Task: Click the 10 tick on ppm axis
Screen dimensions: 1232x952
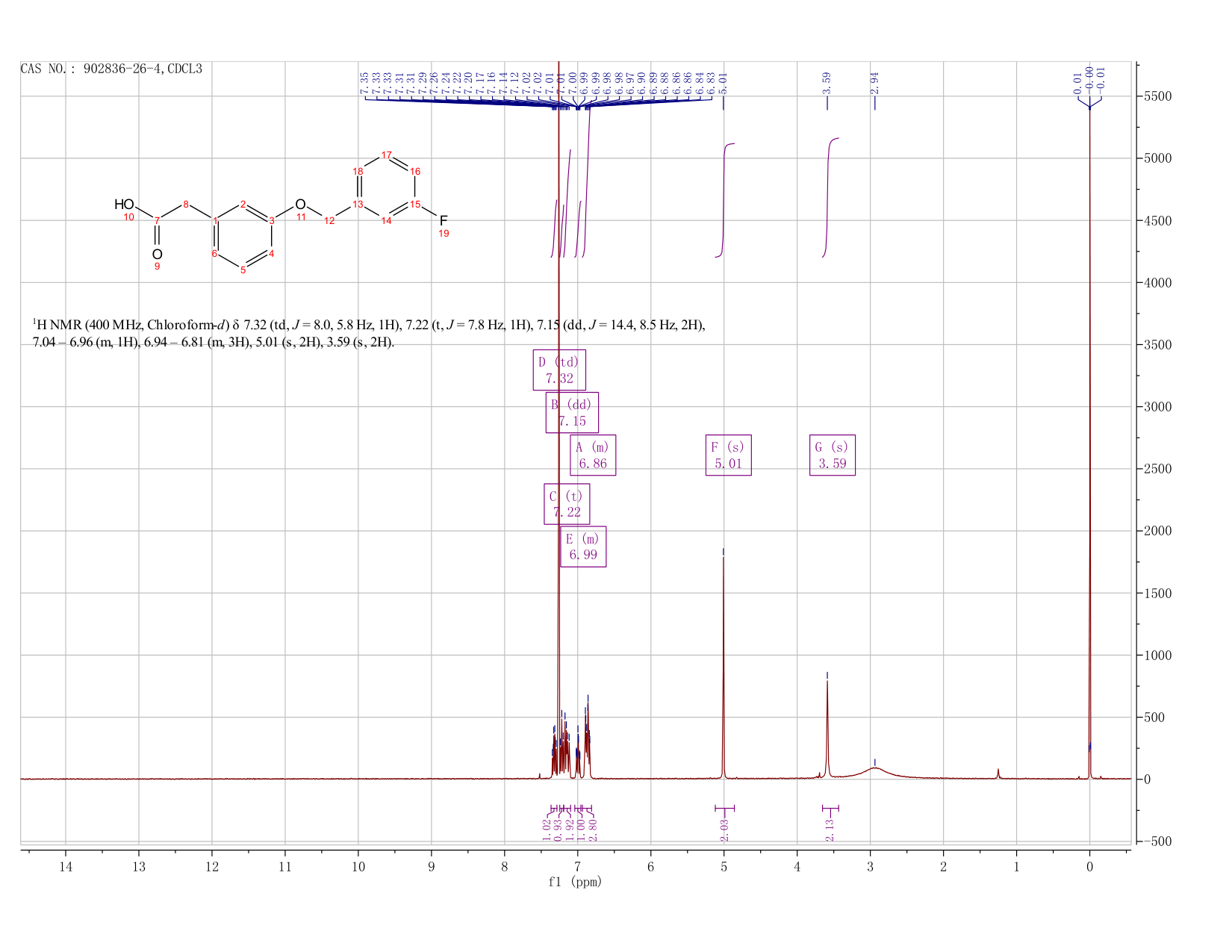Action: click(358, 867)
